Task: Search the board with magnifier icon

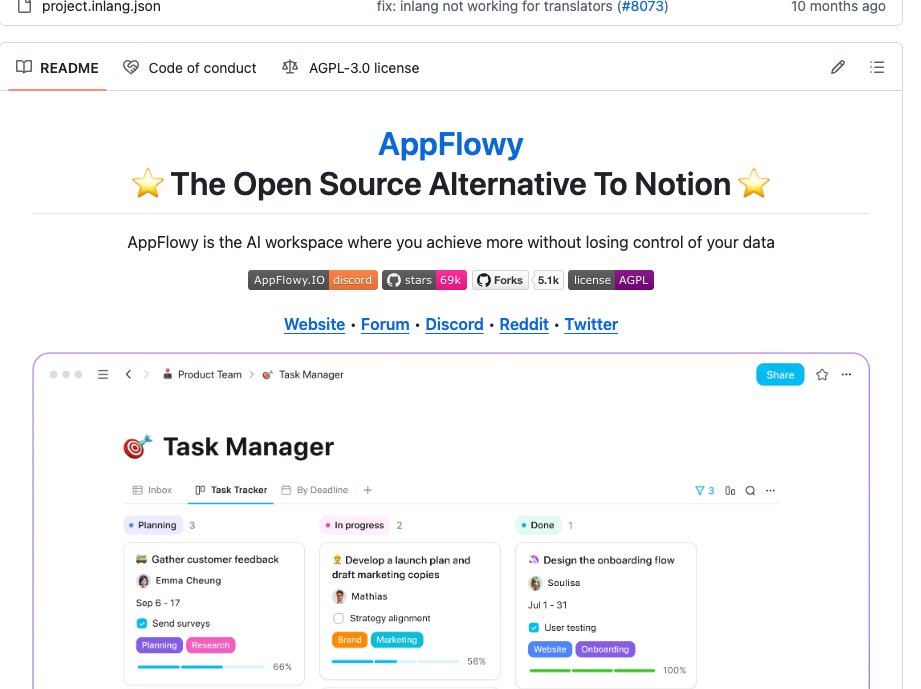Action: (751, 490)
